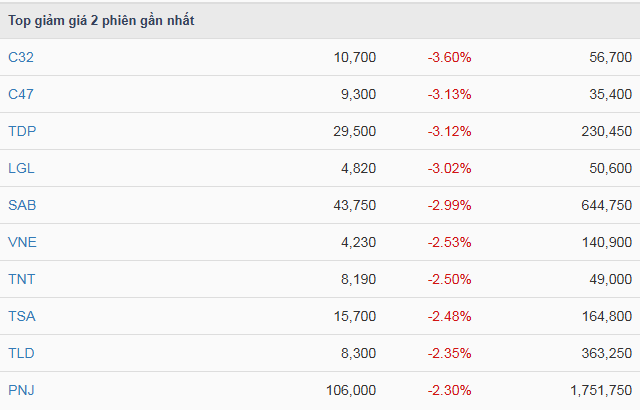This screenshot has width=640, height=410.
Task: Click TLD's volume of 363,250
Action: [604, 353]
